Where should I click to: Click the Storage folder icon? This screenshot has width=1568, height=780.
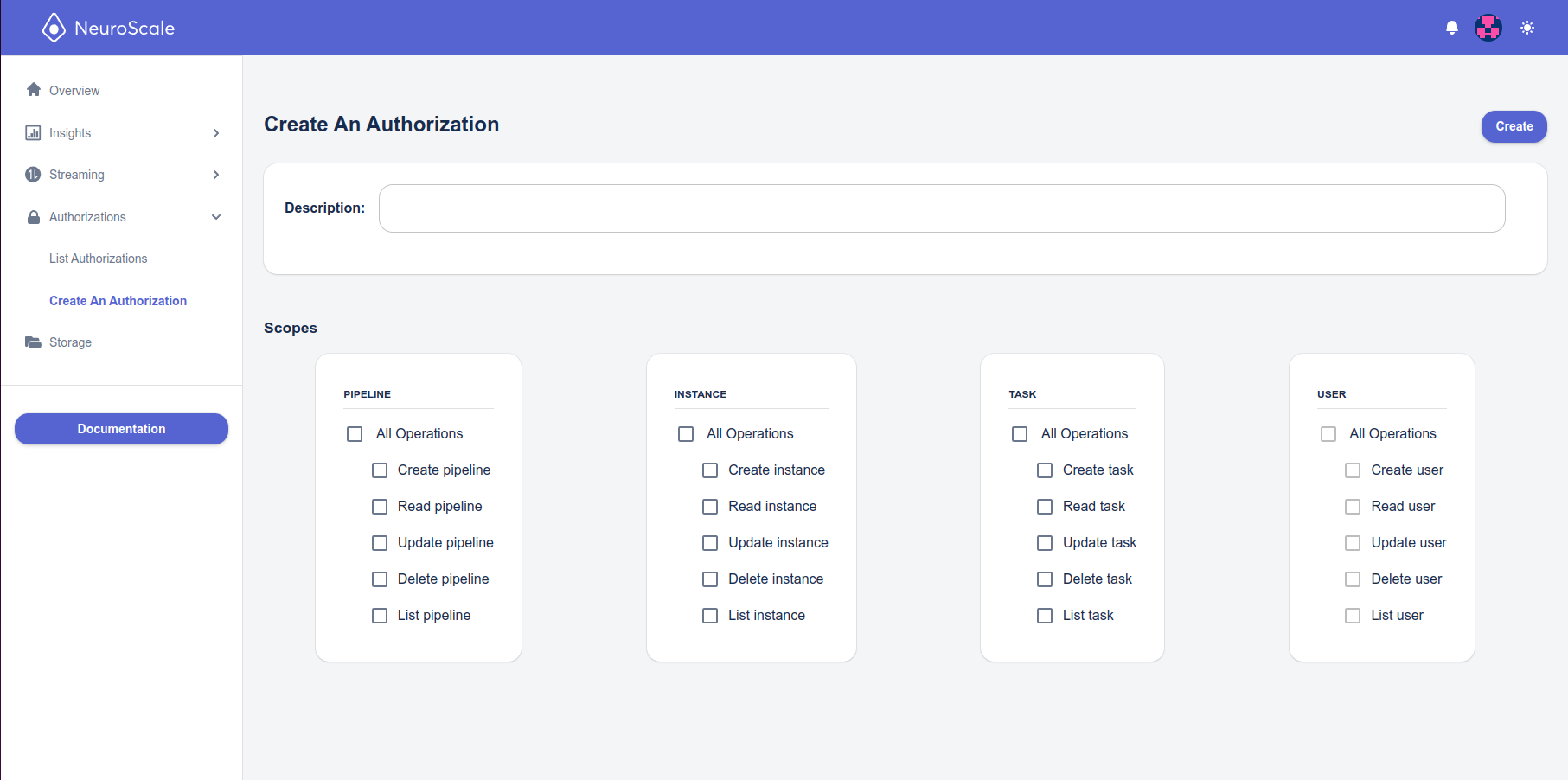coord(33,342)
